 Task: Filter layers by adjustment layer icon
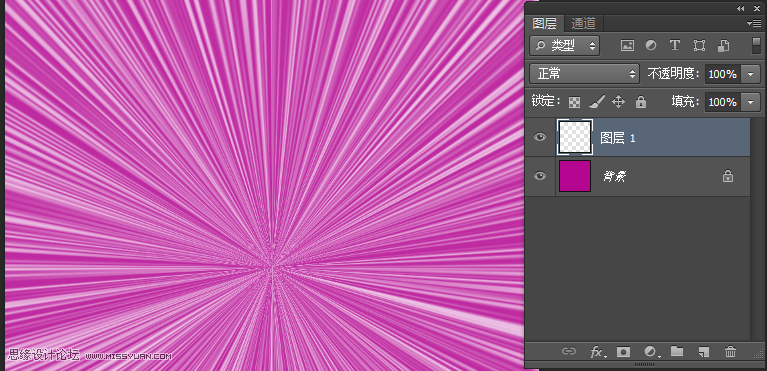[651, 46]
